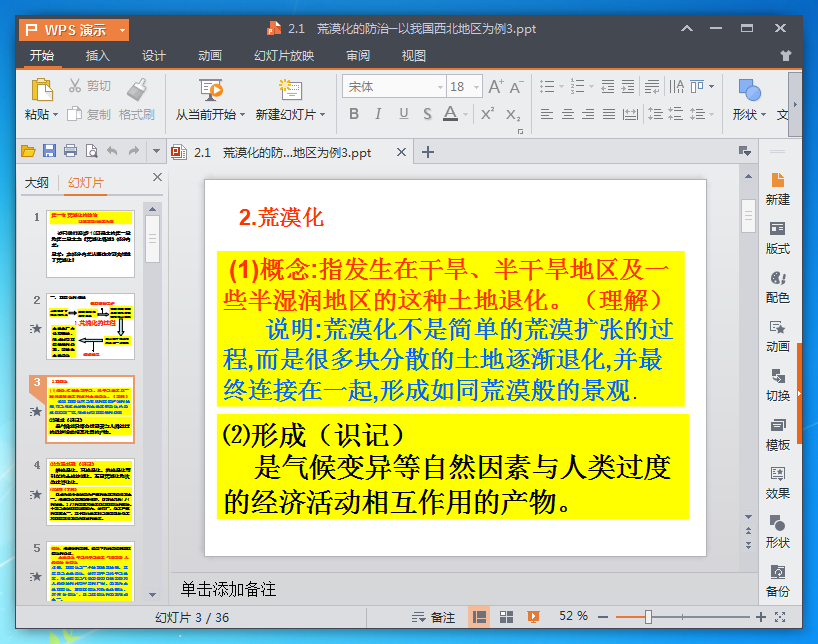Switch to slide sorter view
The height and width of the screenshot is (644, 818).
[x=506, y=617]
